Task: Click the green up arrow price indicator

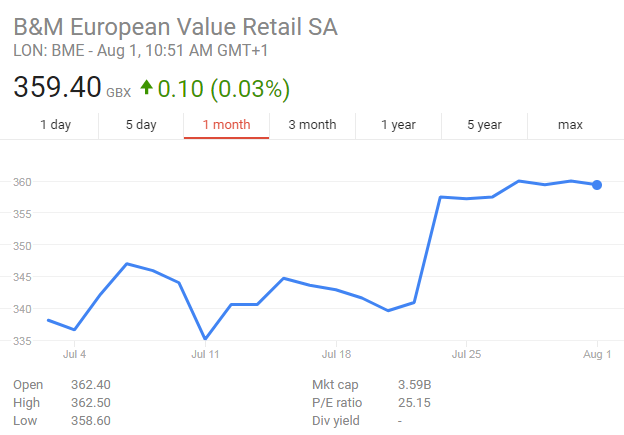Action: pos(146,88)
